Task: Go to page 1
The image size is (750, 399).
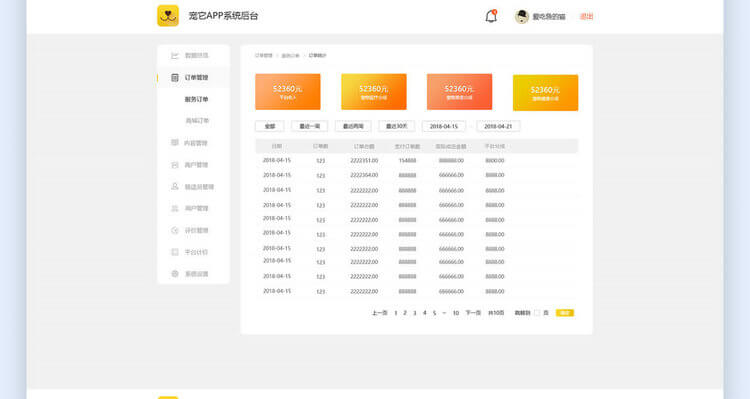Action: (x=396, y=313)
